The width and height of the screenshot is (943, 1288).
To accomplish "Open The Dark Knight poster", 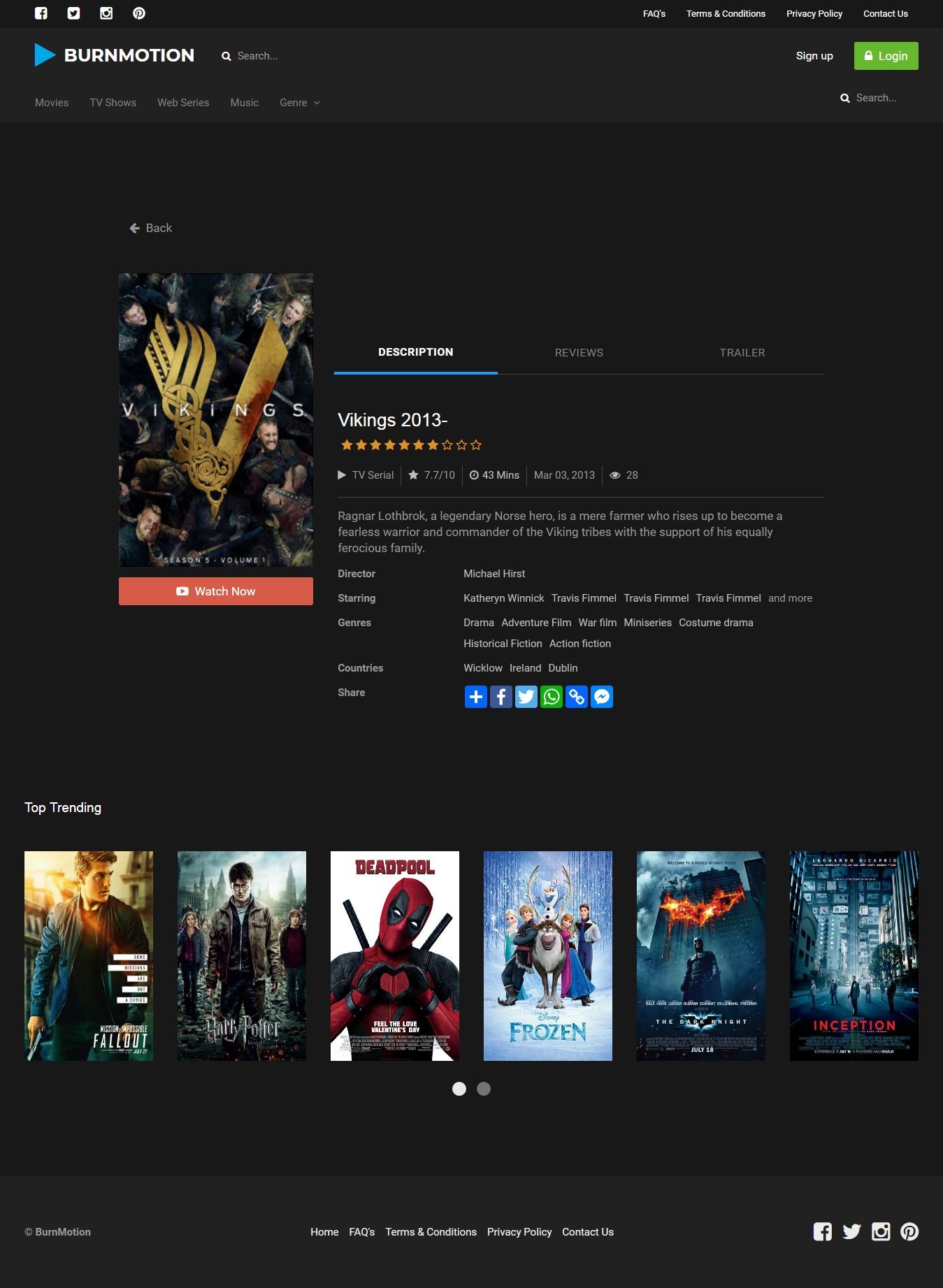I will pos(701,956).
